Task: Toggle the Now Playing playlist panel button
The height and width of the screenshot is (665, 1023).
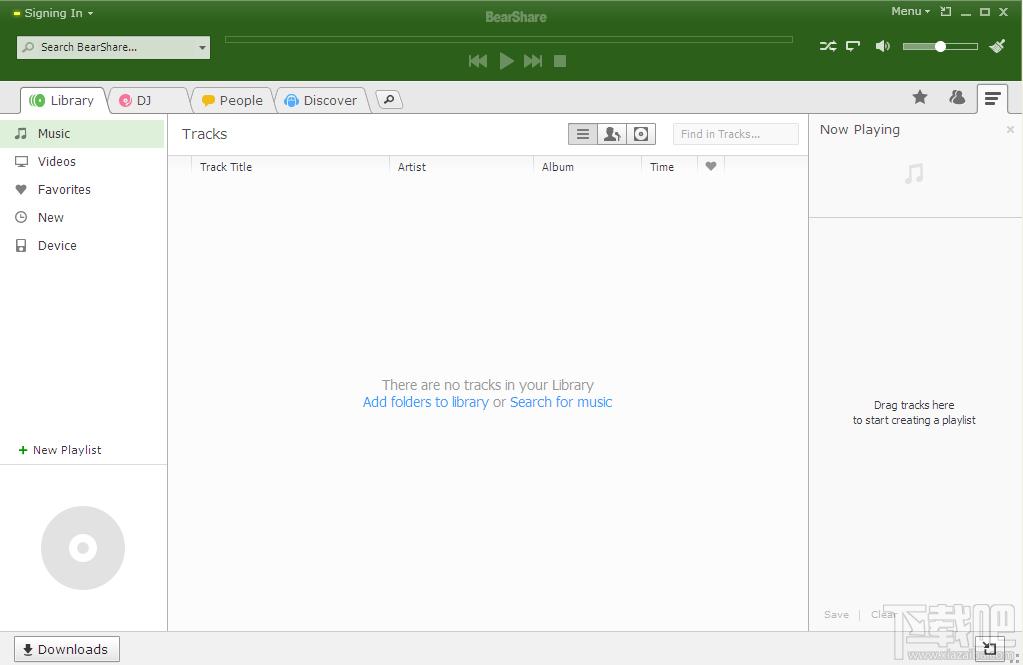Action: 992,99
